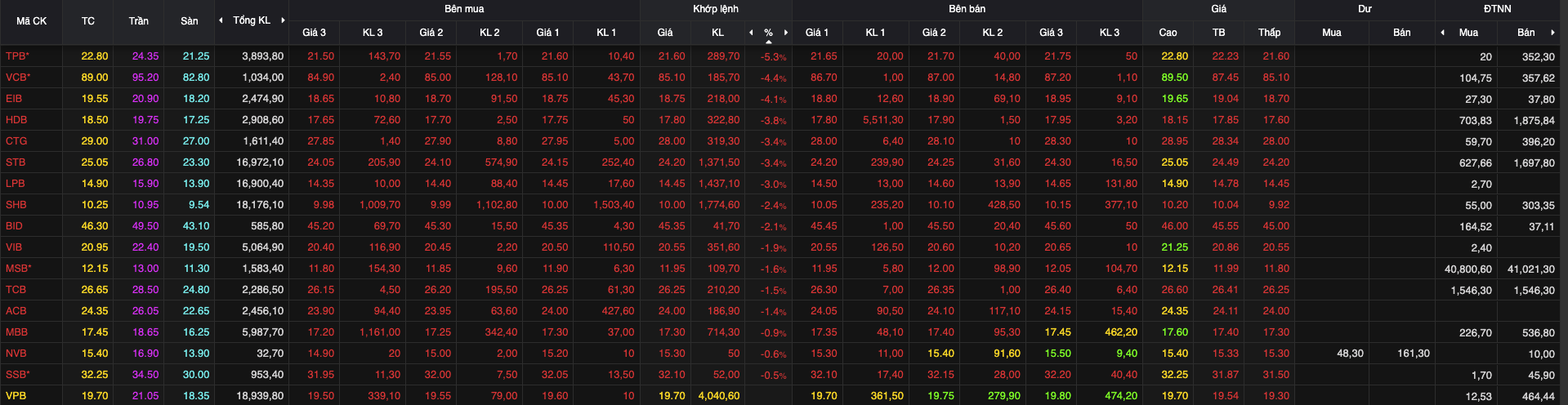Open stock symbol CTG

16,141
